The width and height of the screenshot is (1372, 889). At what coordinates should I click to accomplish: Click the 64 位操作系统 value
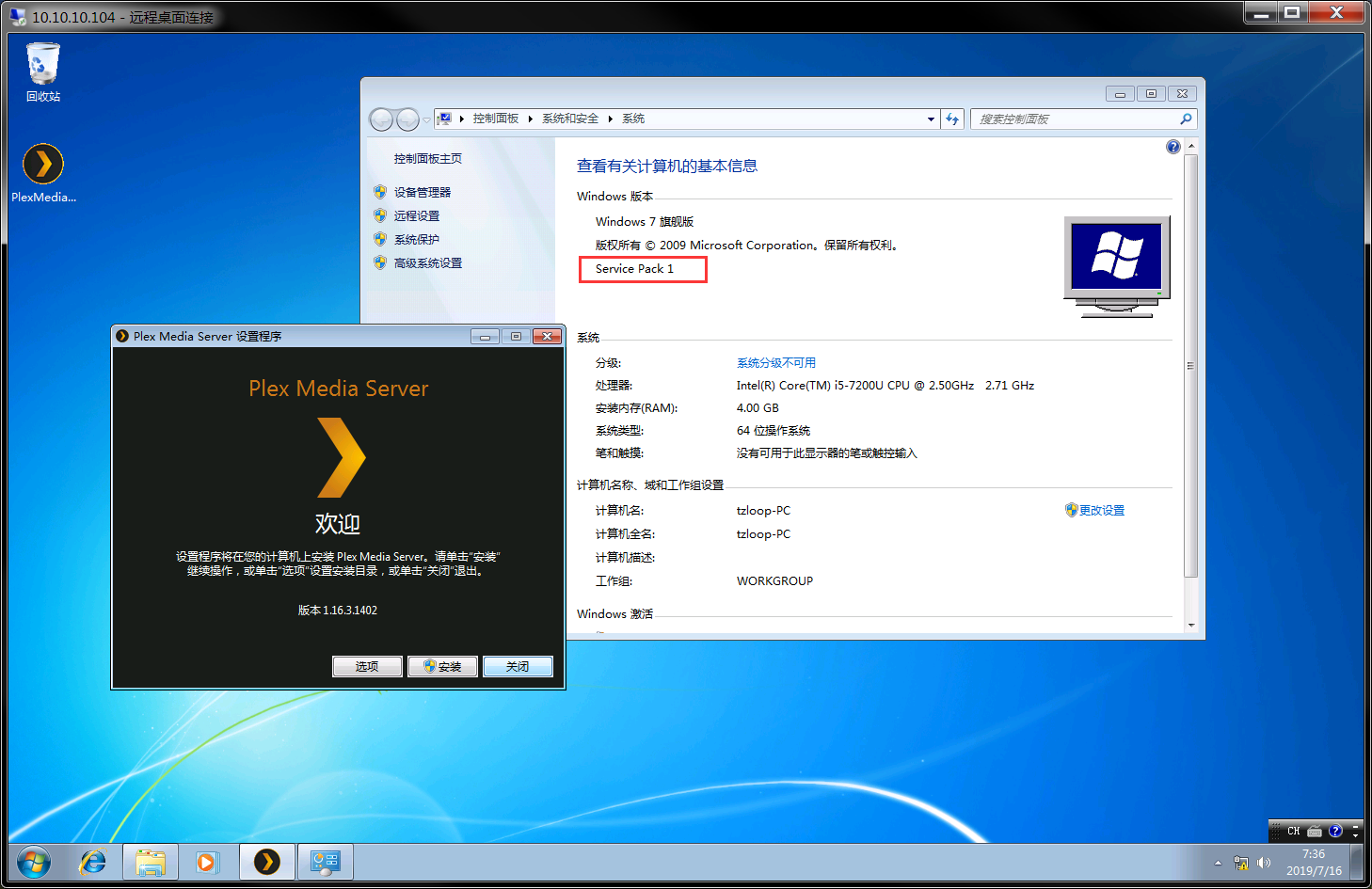774,431
